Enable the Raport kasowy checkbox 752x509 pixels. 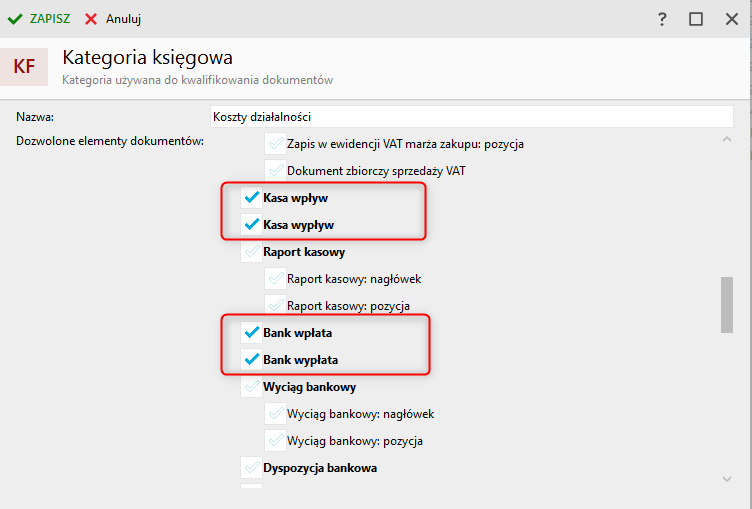[x=252, y=252]
